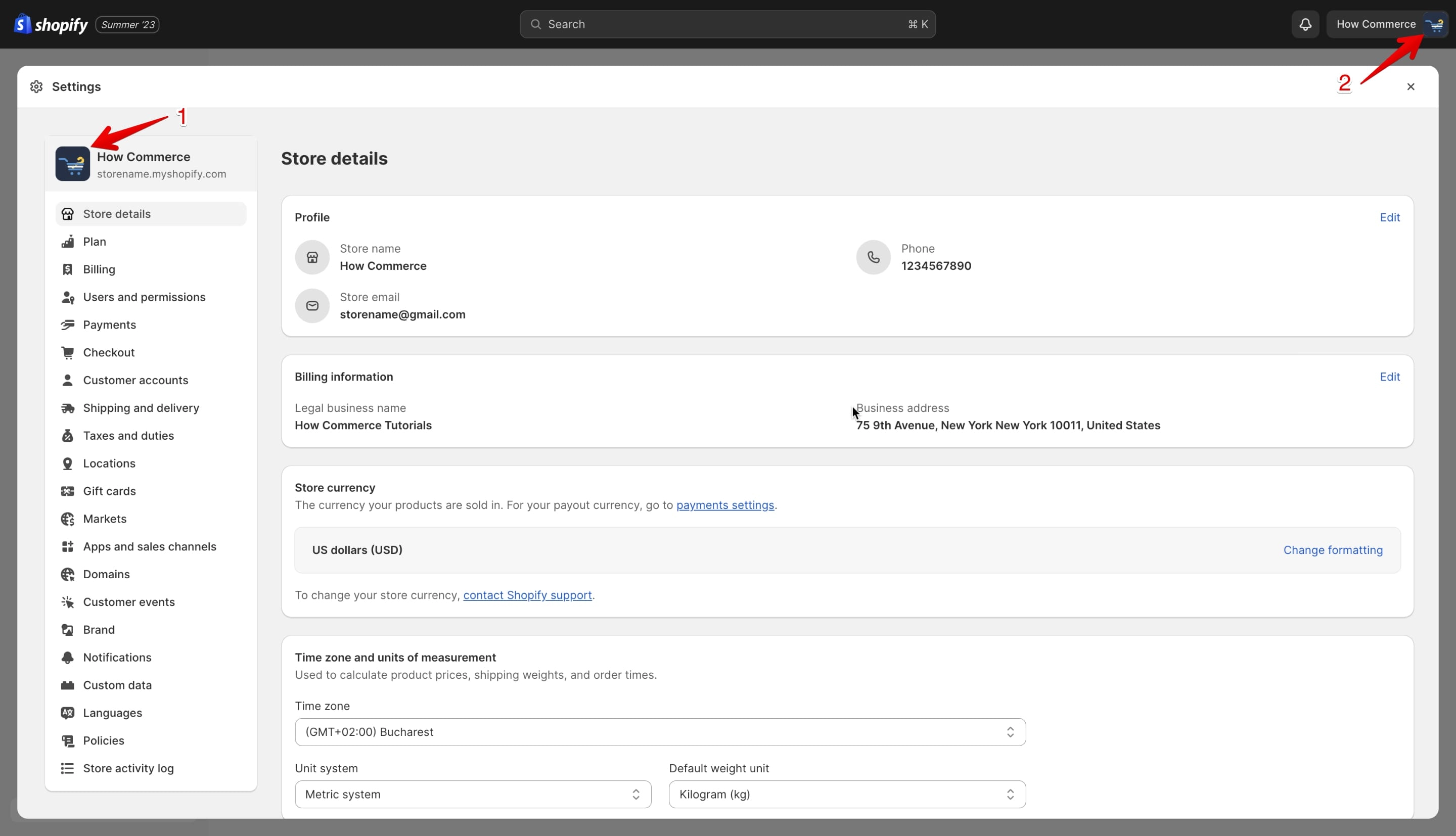Click Change formatting for store currency
Screen dimensions: 1456x836
point(1333,549)
